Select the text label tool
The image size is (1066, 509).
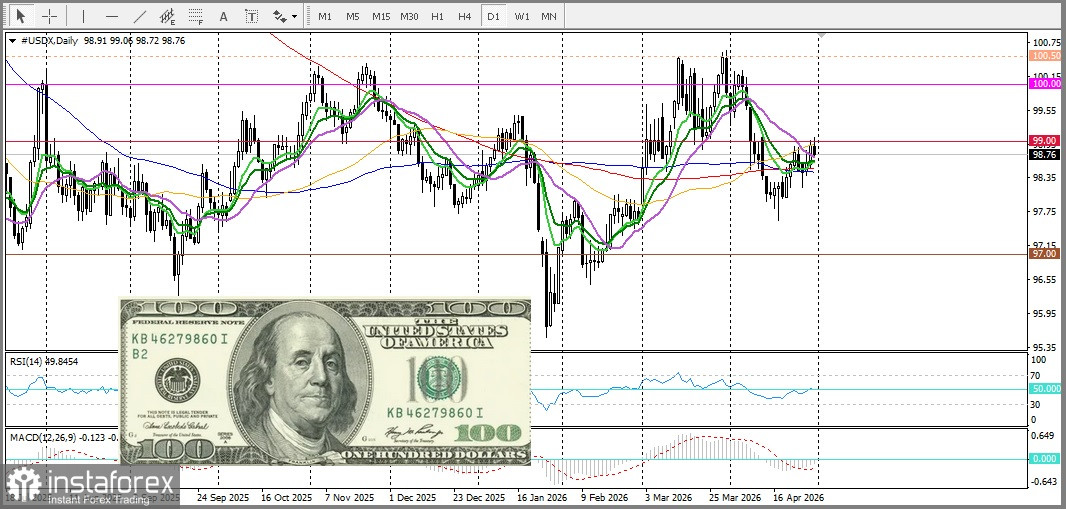point(252,15)
